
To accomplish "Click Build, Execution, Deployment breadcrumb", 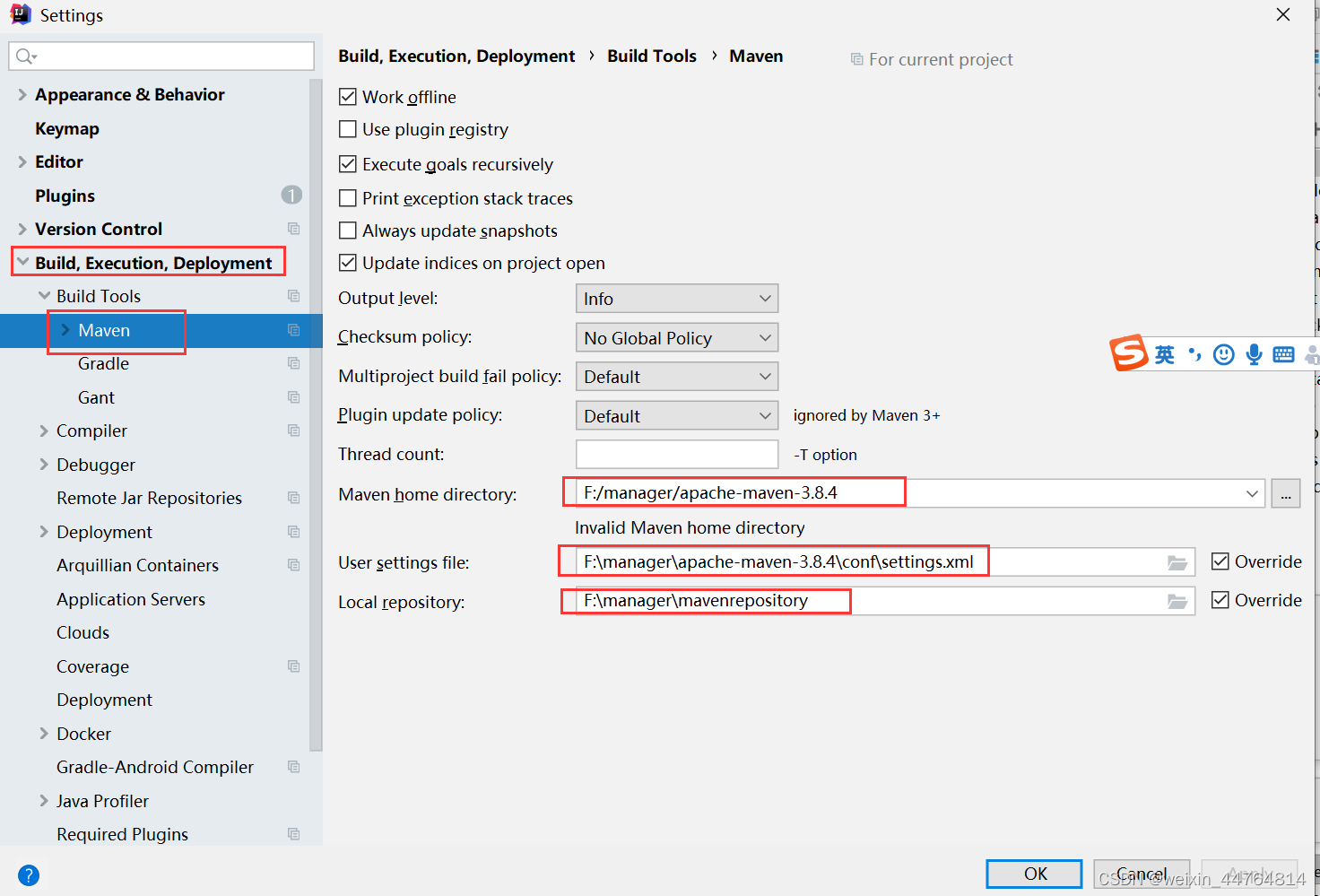I will point(456,56).
